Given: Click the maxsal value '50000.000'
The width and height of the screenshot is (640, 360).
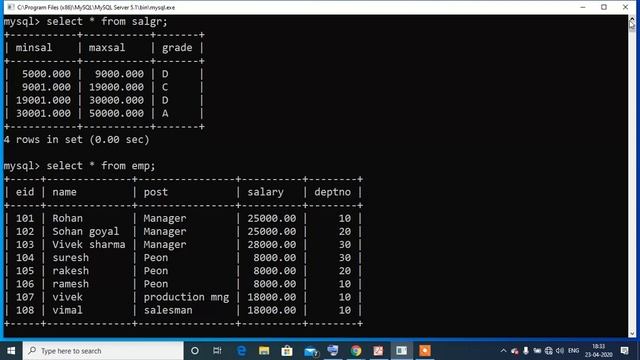Looking at the screenshot, I should tap(116, 113).
